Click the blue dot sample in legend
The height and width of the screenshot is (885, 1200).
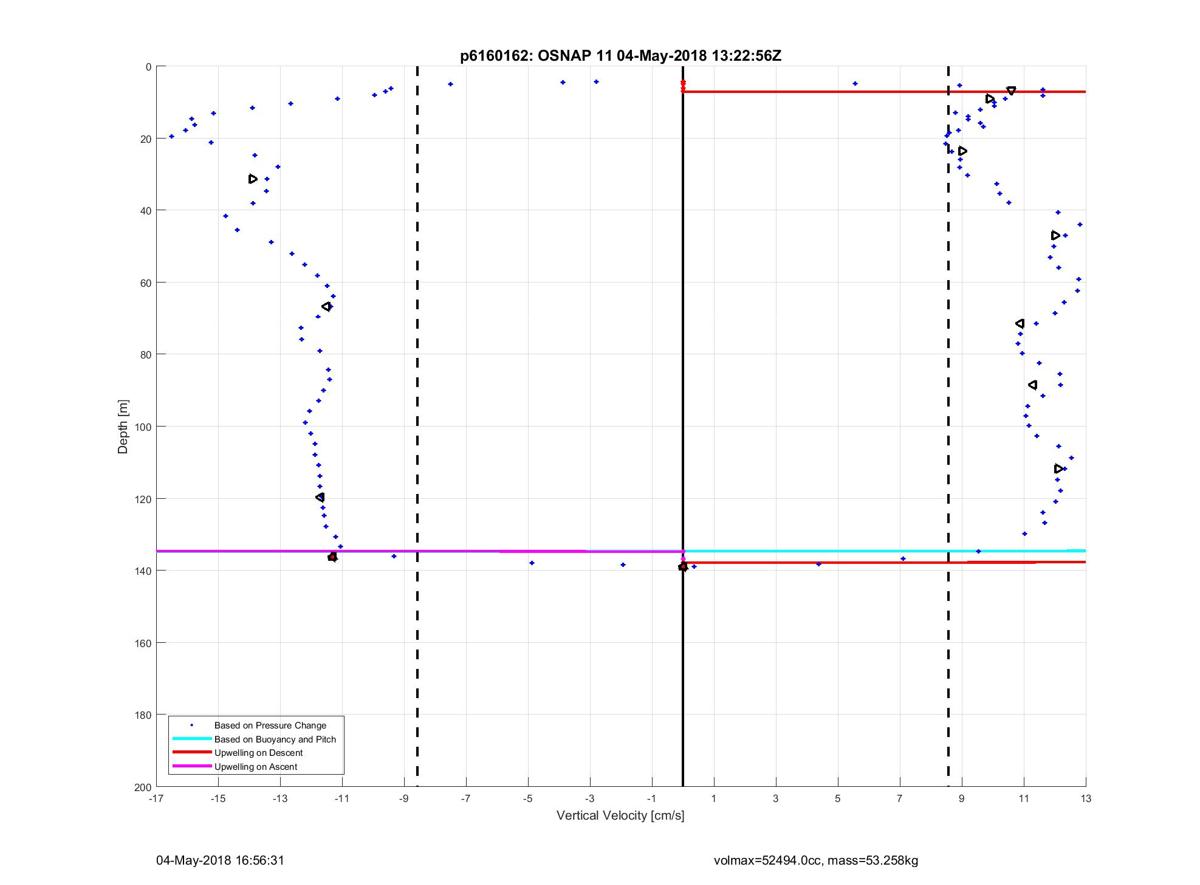(x=192, y=725)
